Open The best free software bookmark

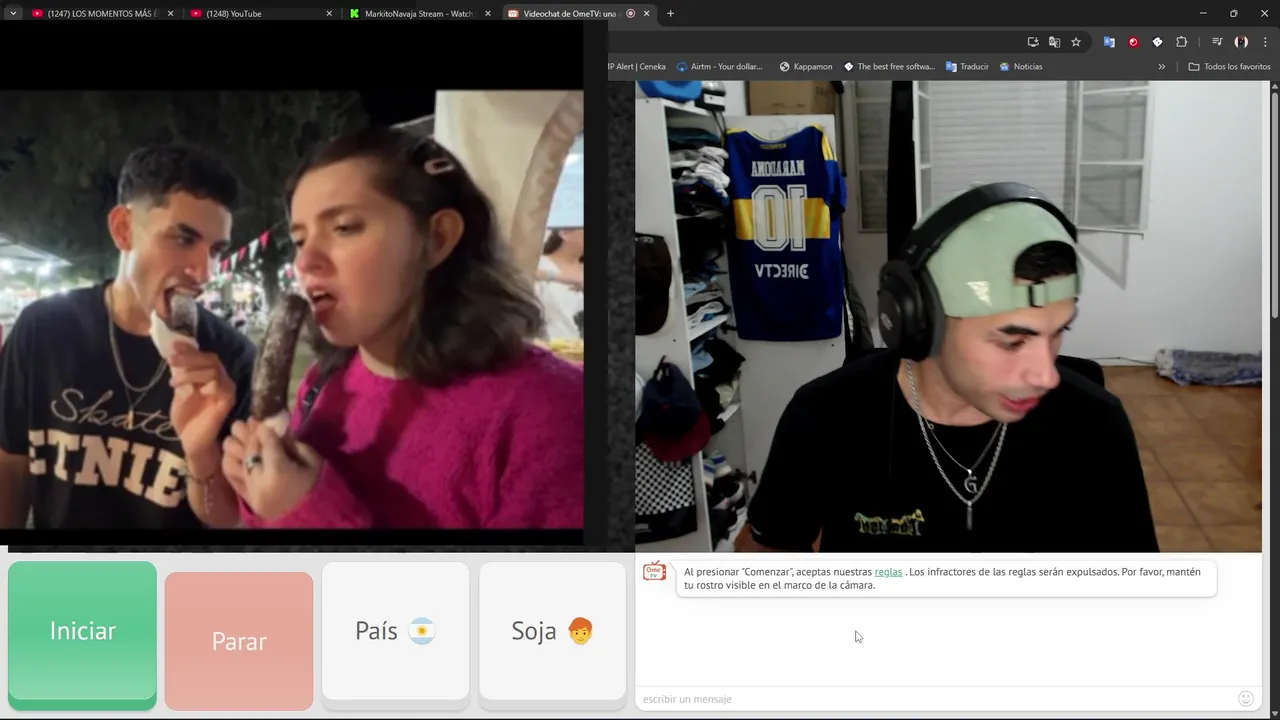889,67
